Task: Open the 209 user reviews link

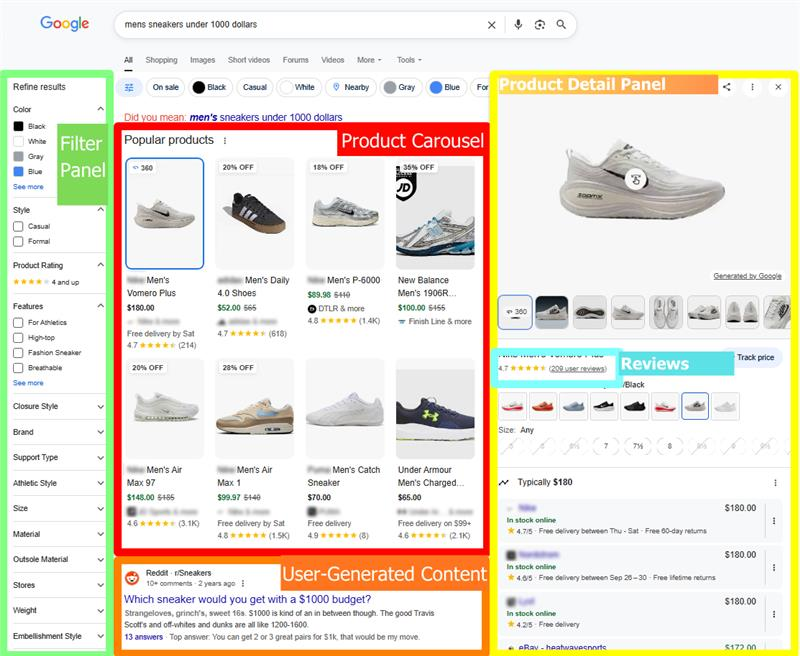Action: 578,369
